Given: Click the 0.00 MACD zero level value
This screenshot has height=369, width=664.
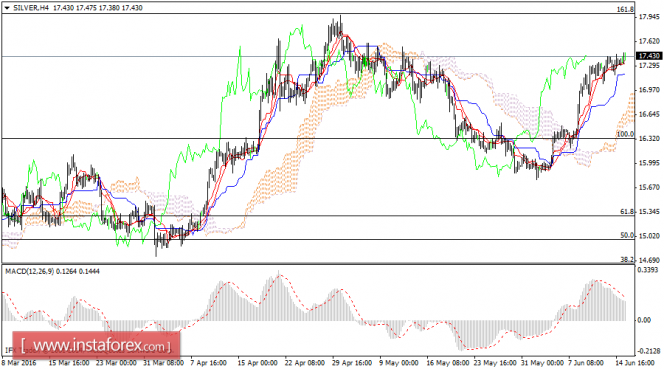Looking at the screenshot, I should coord(644,320).
